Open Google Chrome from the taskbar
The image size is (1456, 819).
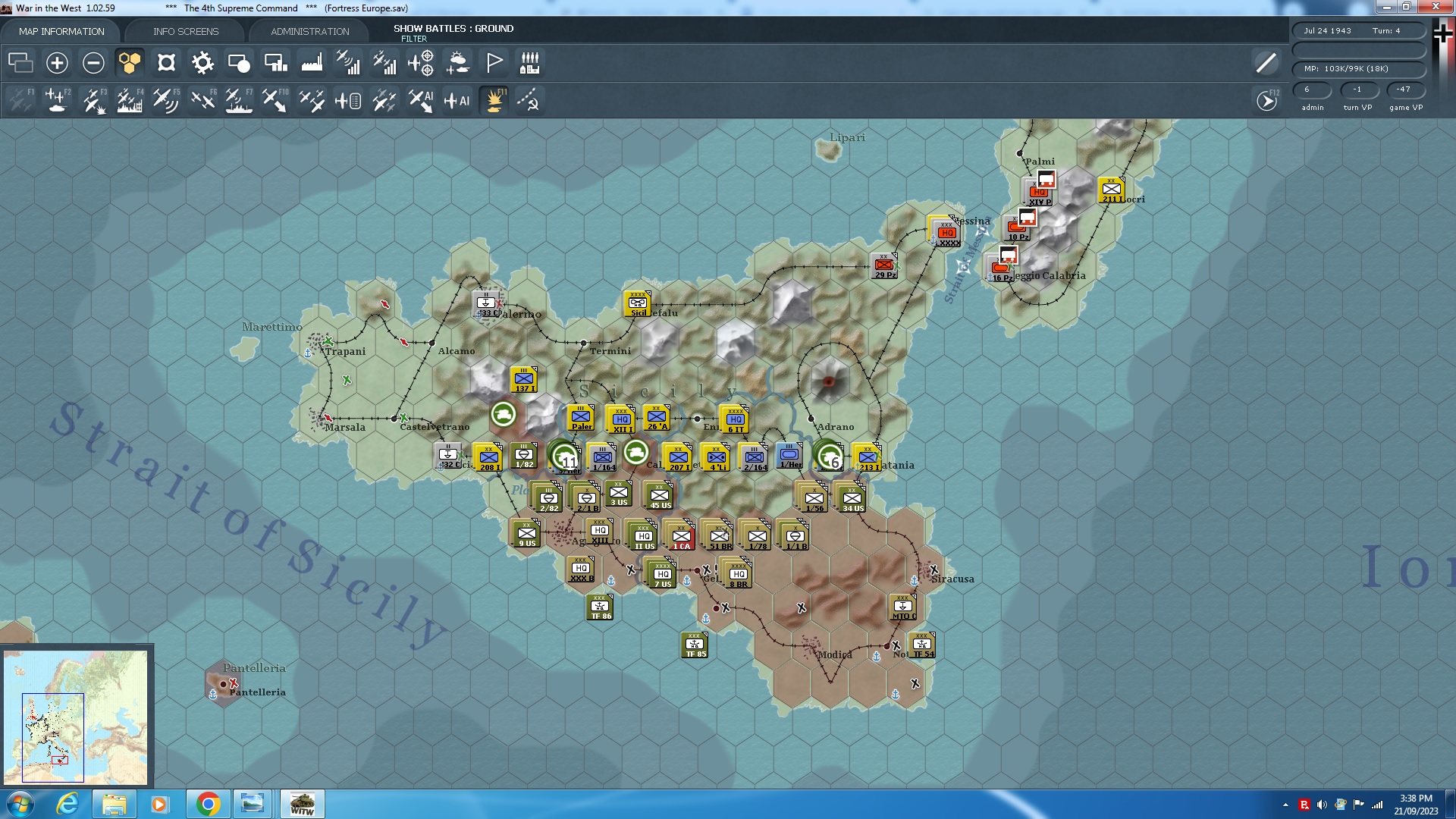click(208, 804)
